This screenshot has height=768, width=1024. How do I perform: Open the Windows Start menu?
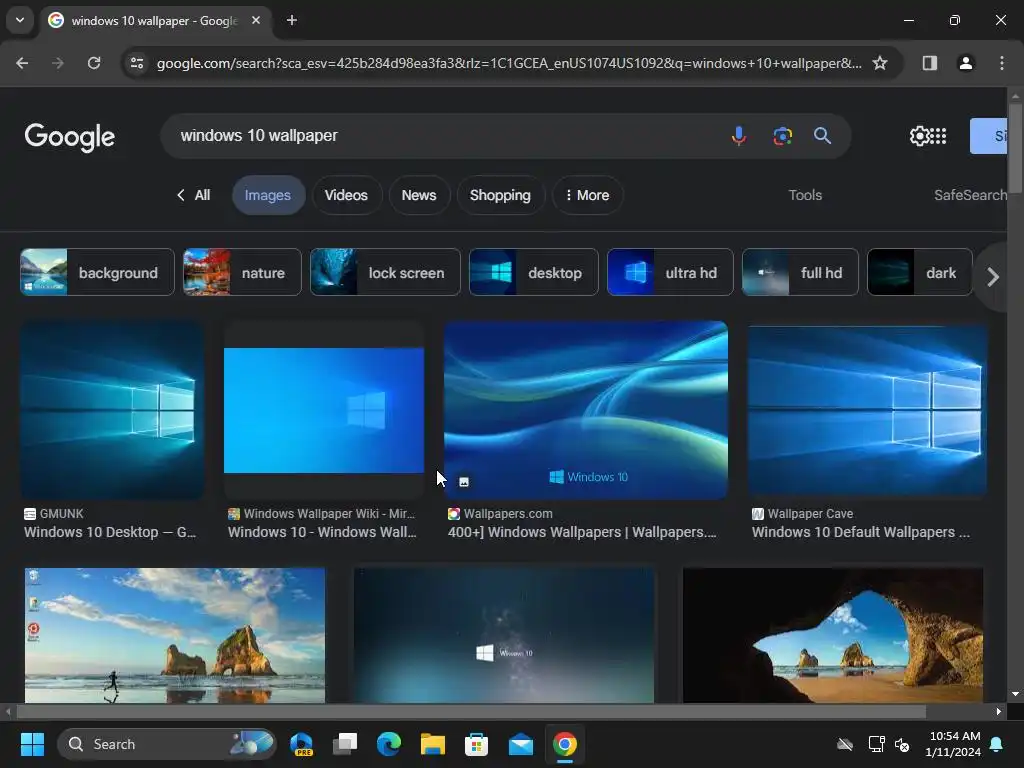click(32, 744)
